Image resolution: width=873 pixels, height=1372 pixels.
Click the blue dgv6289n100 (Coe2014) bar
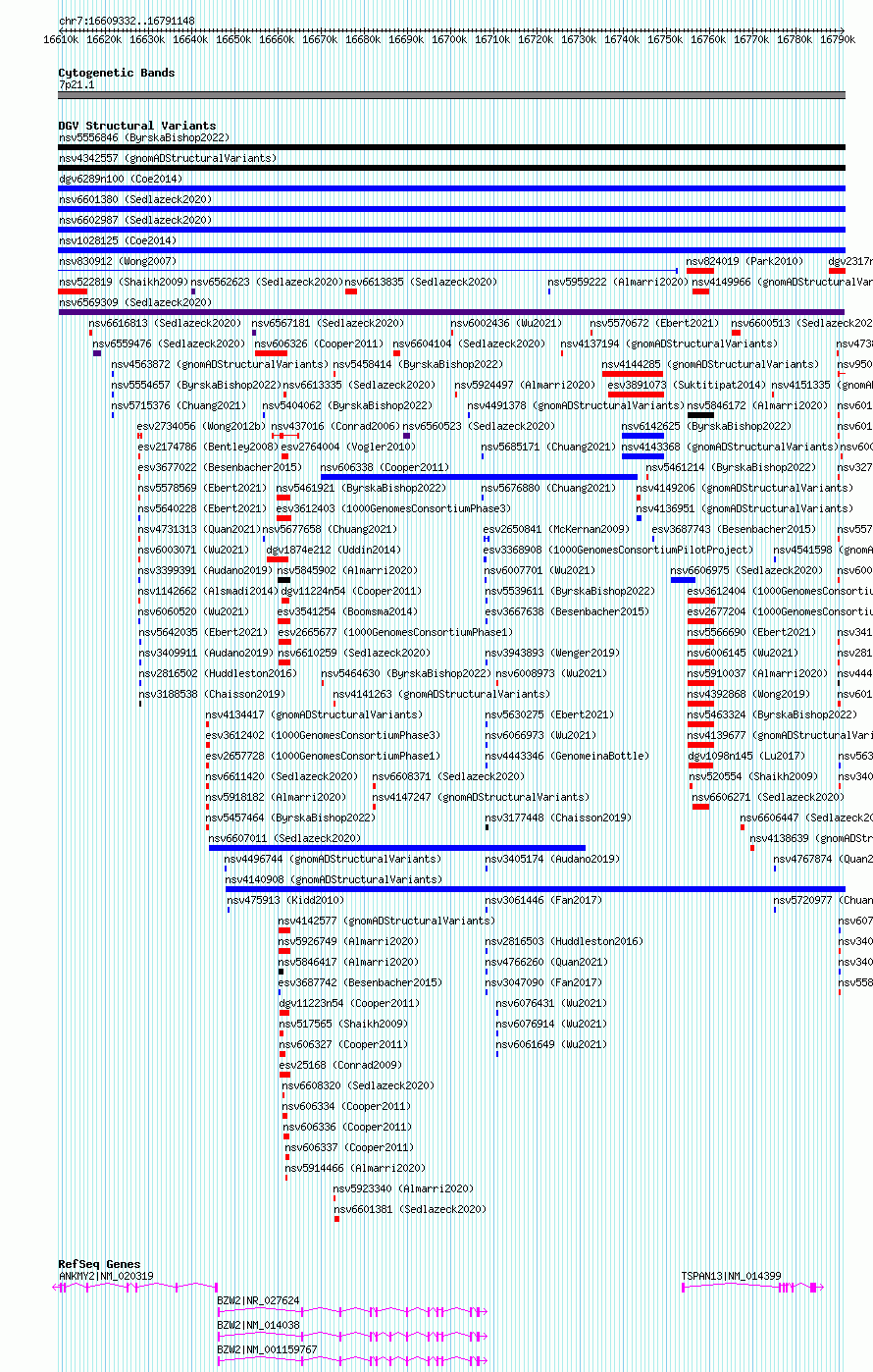pos(452,188)
